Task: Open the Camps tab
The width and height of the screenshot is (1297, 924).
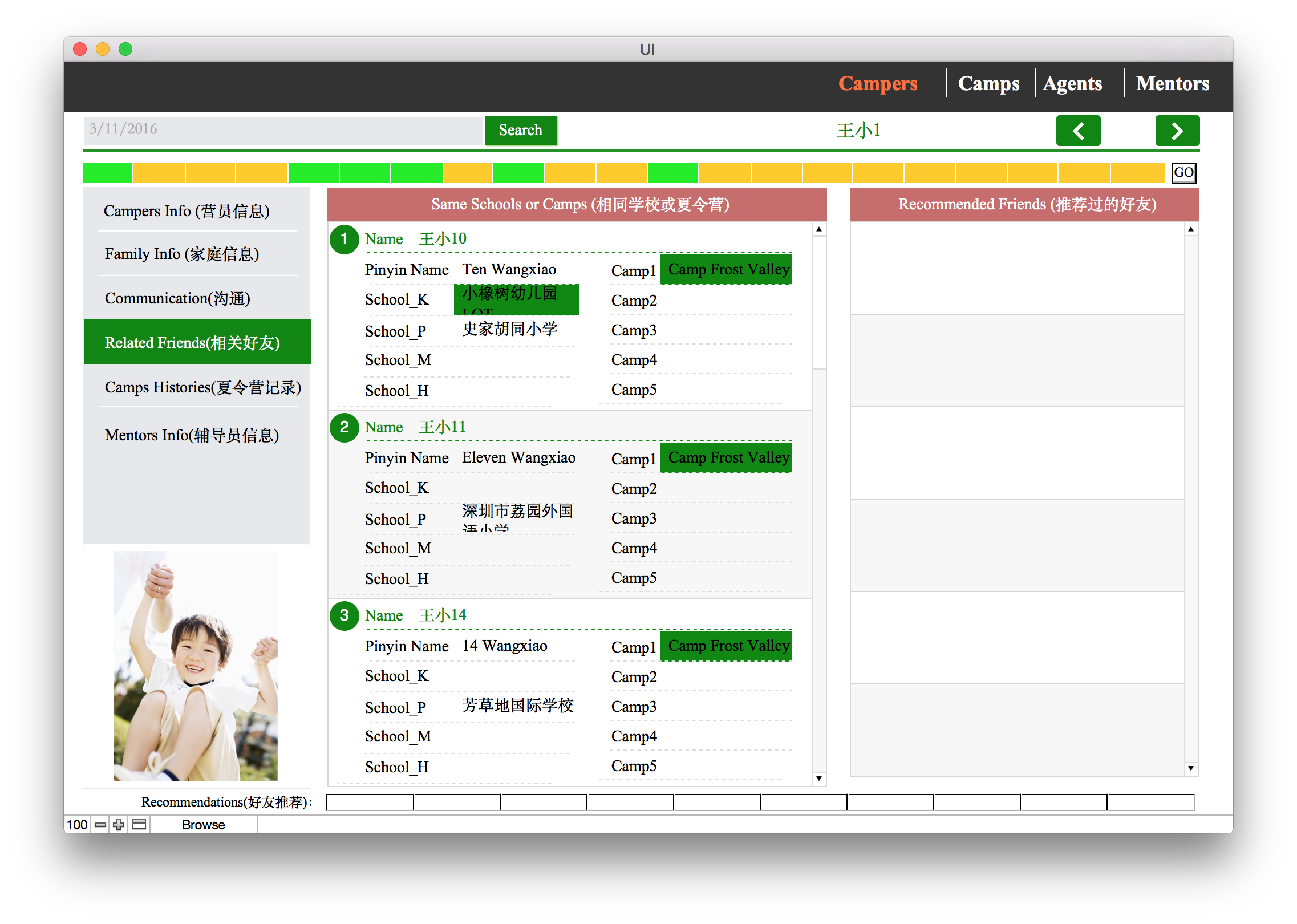Action: [988, 83]
